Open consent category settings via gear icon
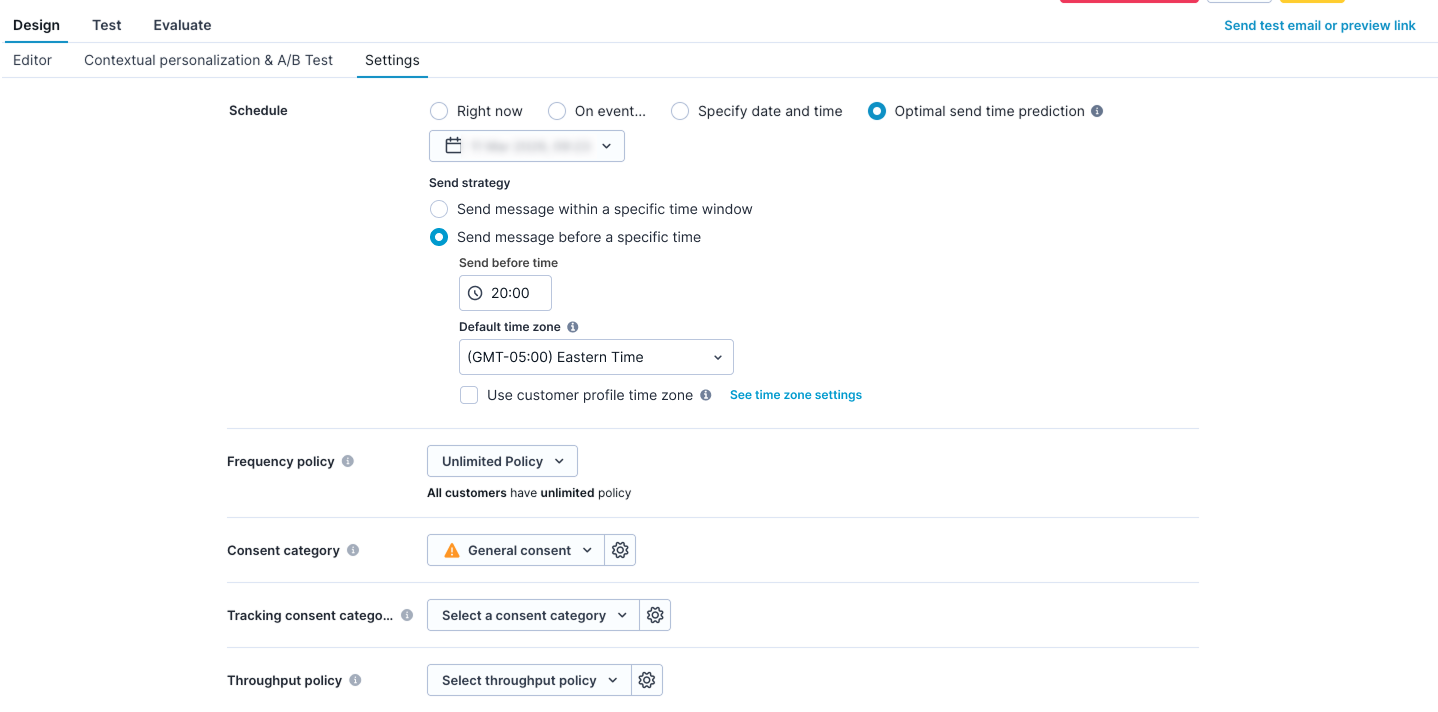The height and width of the screenshot is (712, 1438). [620, 549]
